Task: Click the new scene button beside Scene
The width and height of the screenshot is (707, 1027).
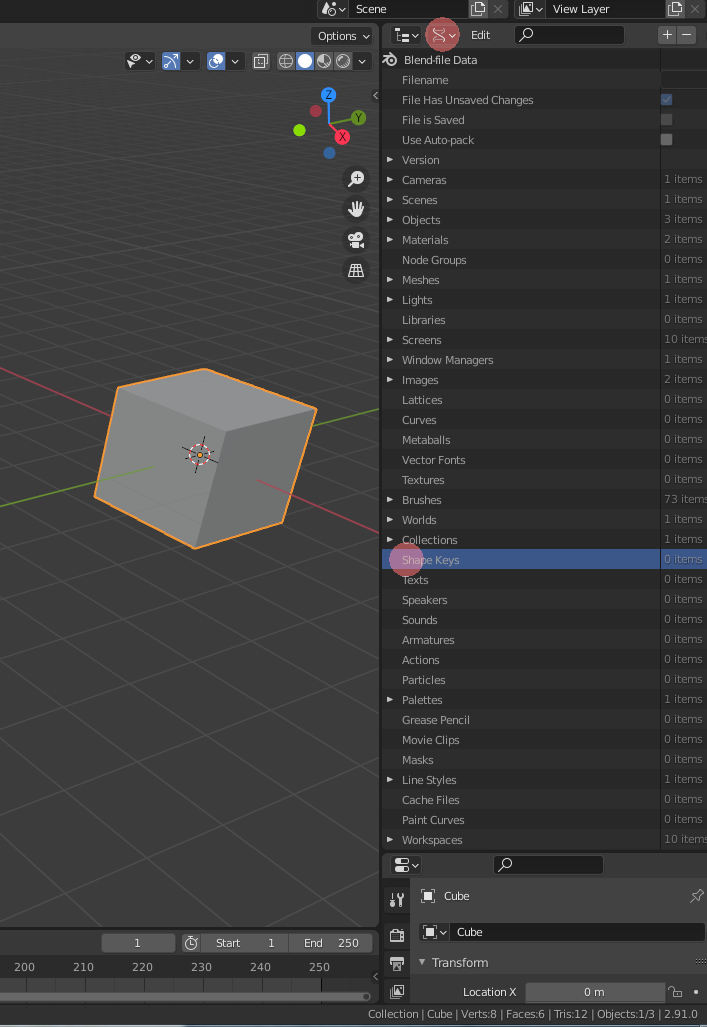Action: coord(478,9)
